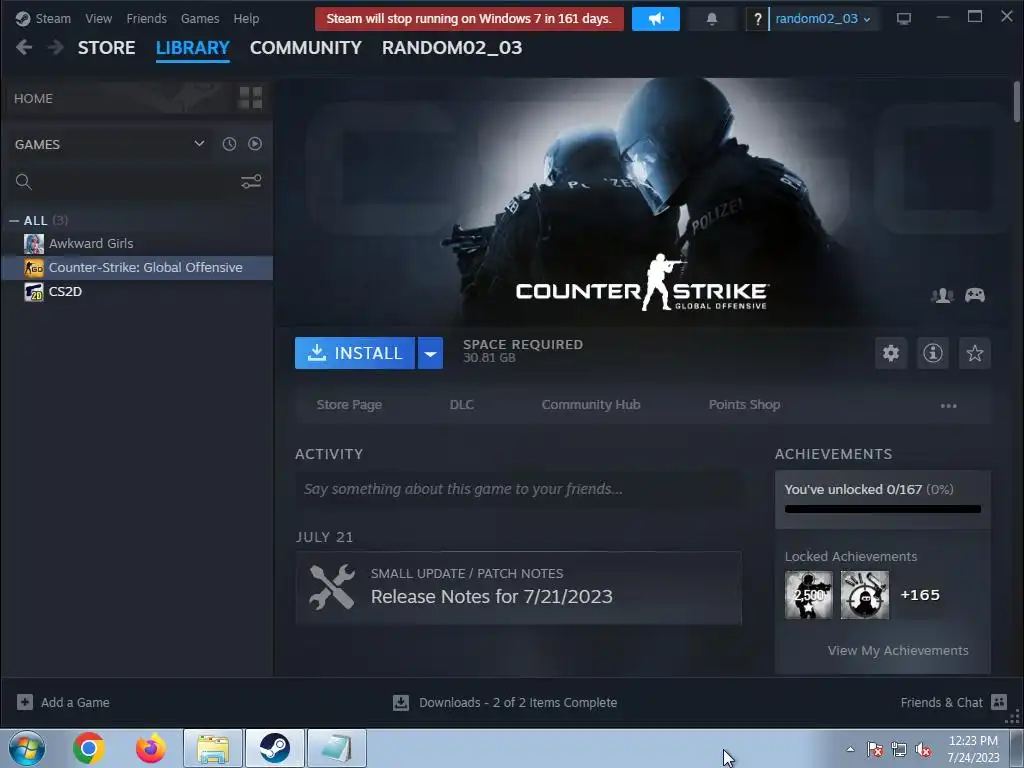Click the patch notes wrench icon
Viewport: 1024px width, 768px height.
(332, 587)
